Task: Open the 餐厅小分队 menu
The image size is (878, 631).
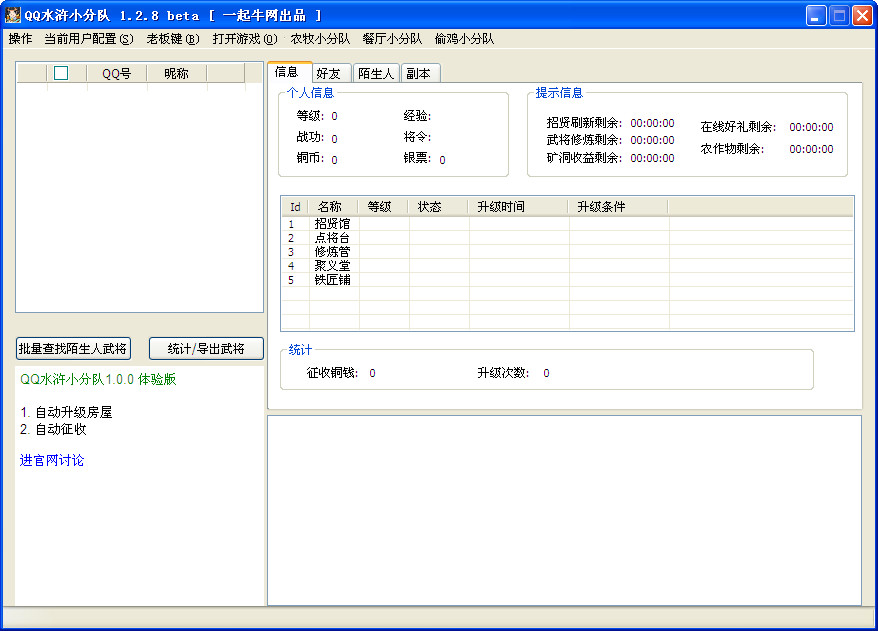Action: click(x=392, y=39)
